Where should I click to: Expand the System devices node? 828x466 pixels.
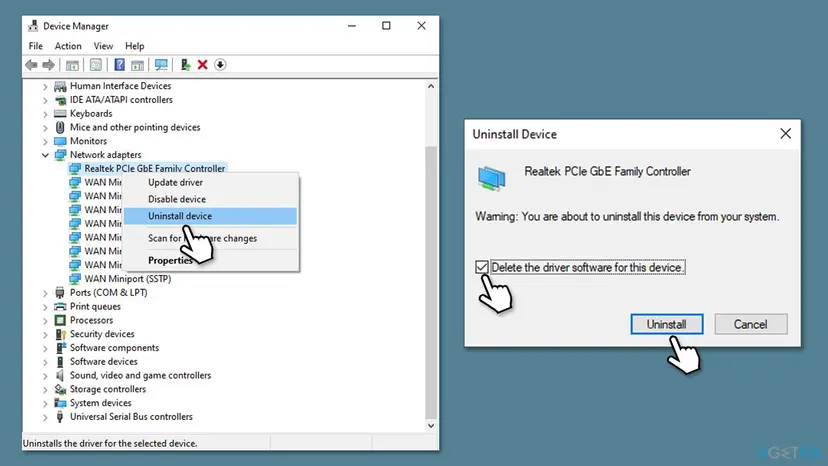point(45,403)
